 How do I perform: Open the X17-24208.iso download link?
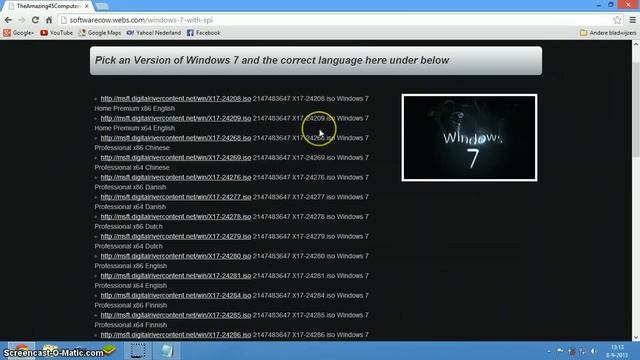(x=176, y=98)
